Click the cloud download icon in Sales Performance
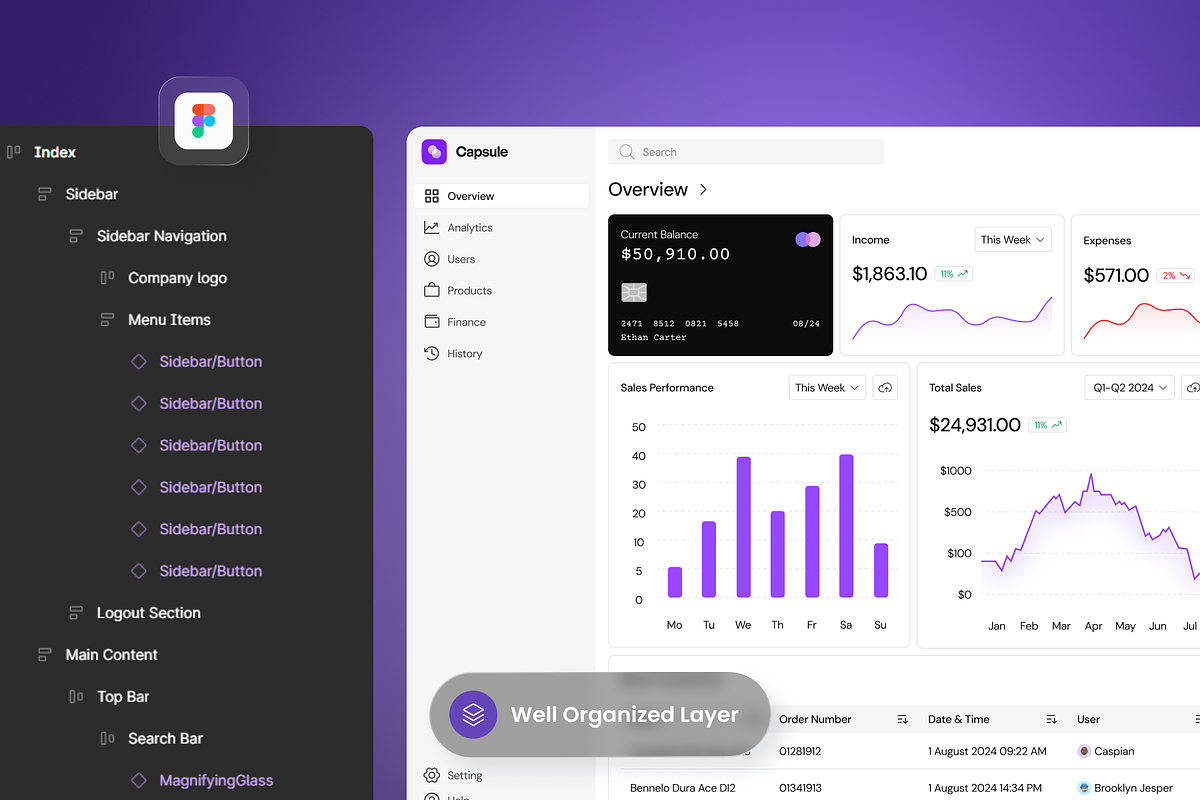 click(884, 388)
